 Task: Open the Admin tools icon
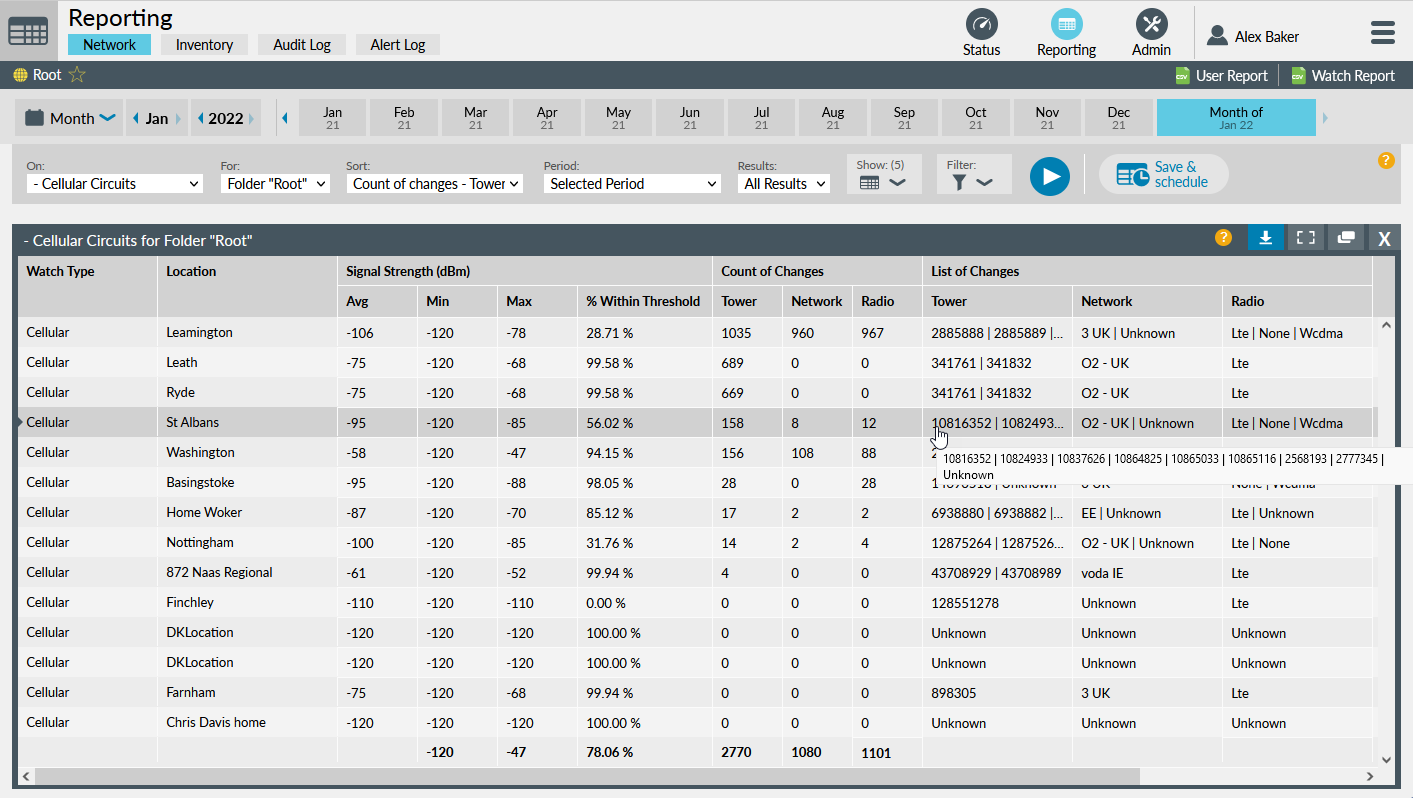[x=1151, y=25]
